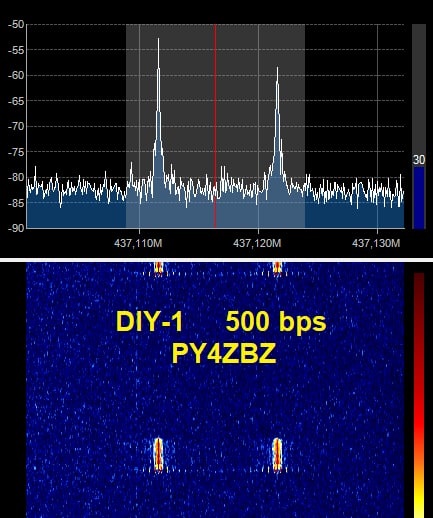
Task: Click the lower-left waterfall burst
Action: [158, 455]
